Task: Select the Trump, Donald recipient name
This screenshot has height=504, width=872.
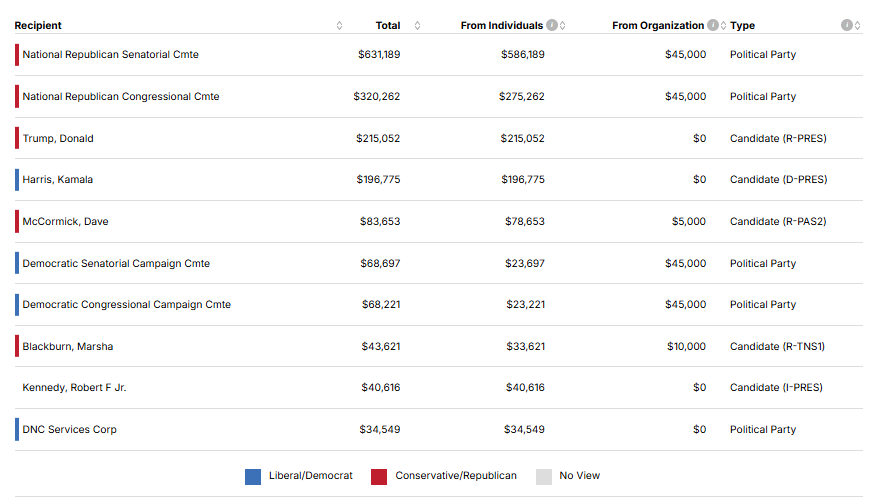Action: 58,139
